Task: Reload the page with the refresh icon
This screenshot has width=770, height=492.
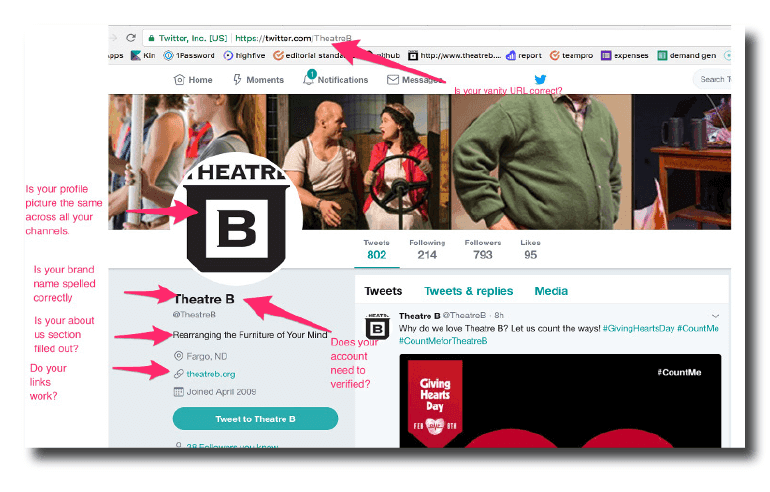Action: click(x=131, y=38)
